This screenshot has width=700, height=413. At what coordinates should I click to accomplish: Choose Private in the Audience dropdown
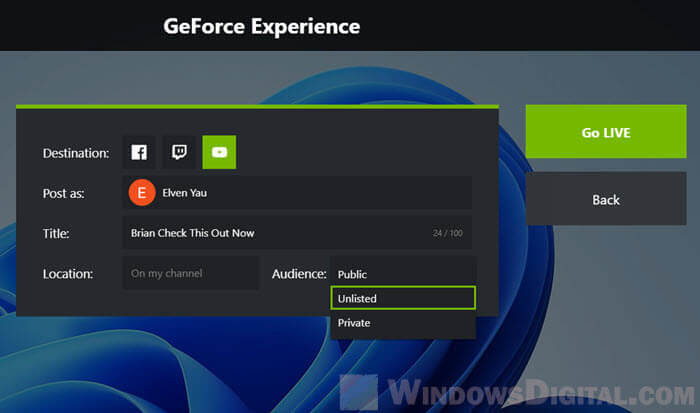(403, 322)
